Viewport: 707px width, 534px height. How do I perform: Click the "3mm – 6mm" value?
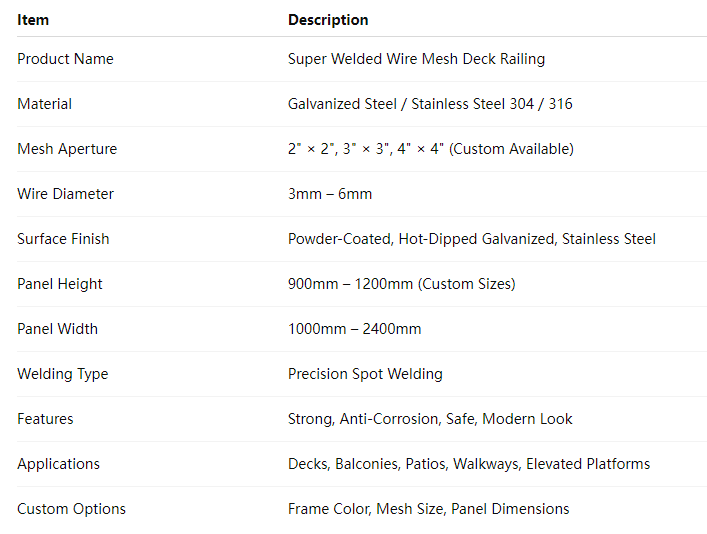pyautogui.click(x=330, y=194)
